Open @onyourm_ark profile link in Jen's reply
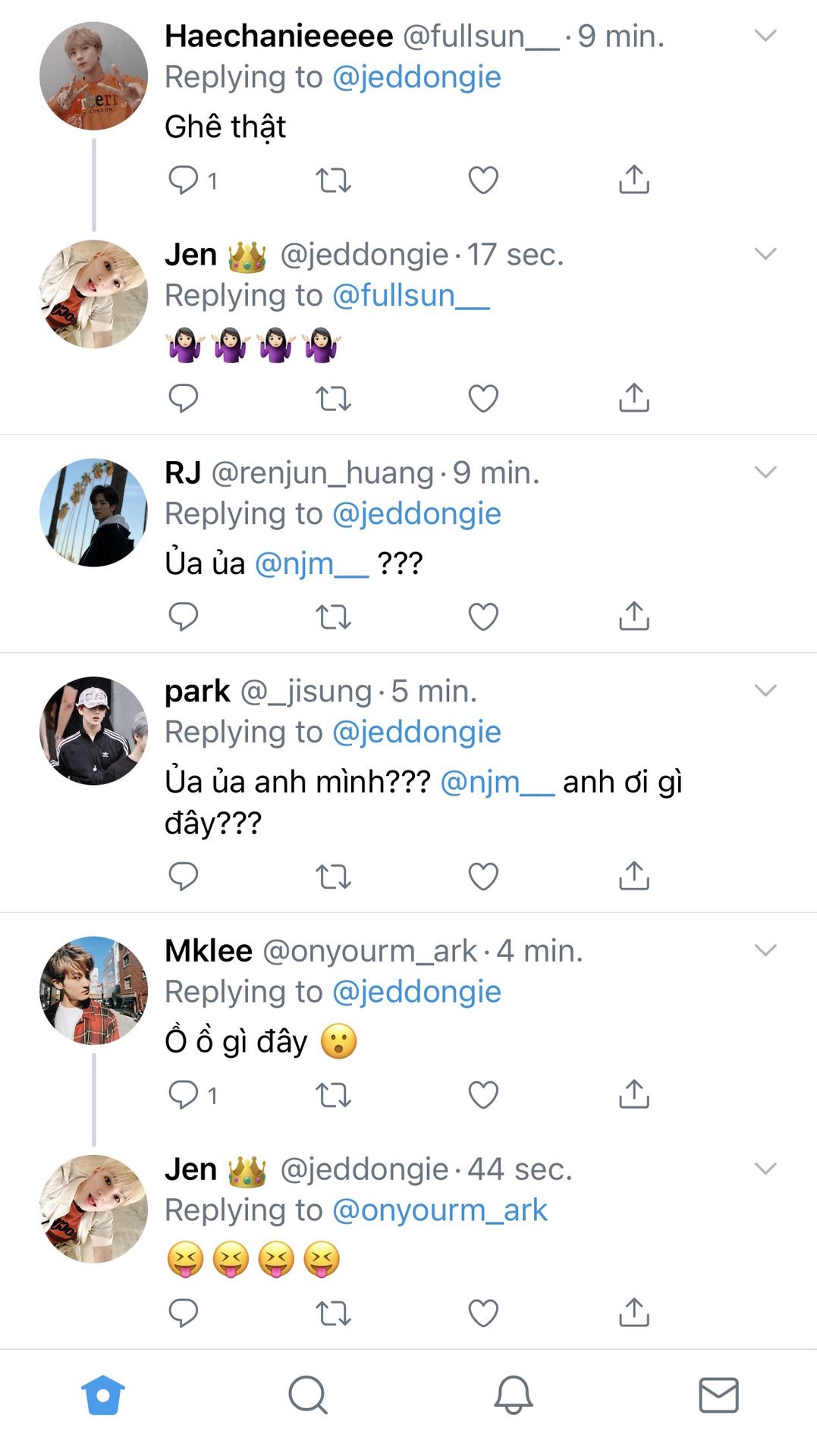 [439, 1210]
